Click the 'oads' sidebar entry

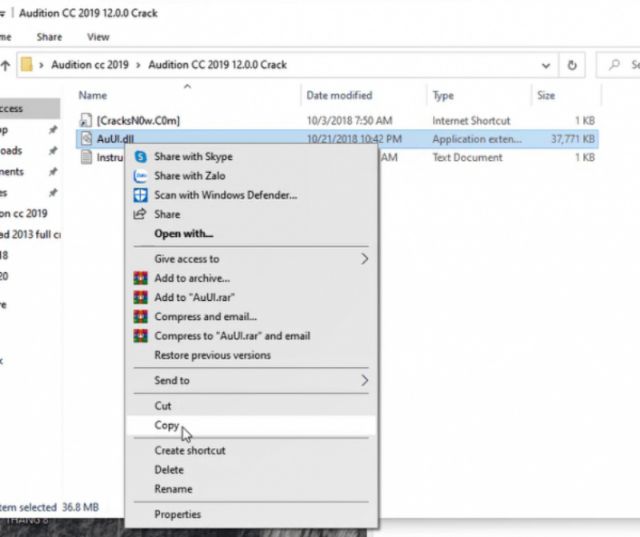(11, 151)
